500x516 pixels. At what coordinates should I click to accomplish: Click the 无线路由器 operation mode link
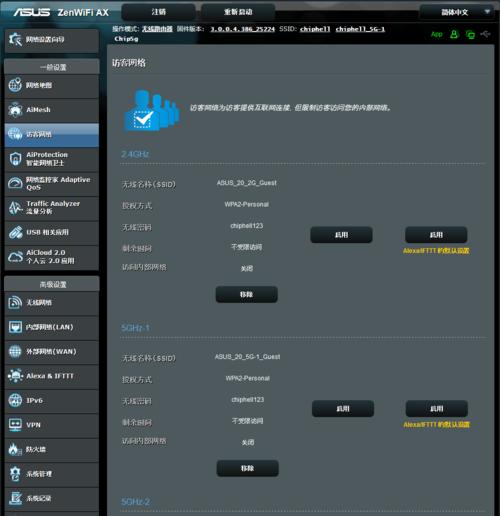click(x=157, y=29)
